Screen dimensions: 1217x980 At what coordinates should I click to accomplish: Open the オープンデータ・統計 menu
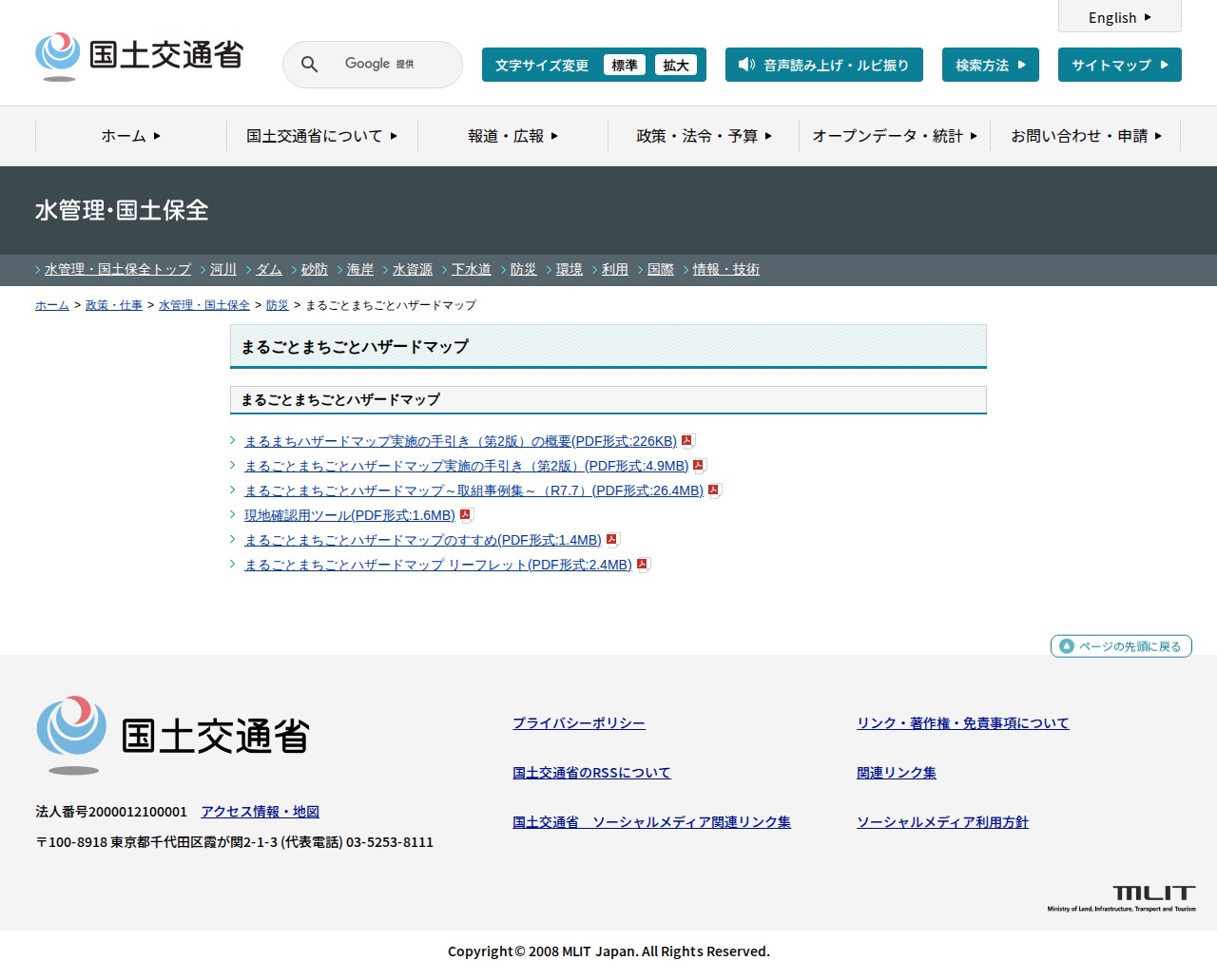894,136
